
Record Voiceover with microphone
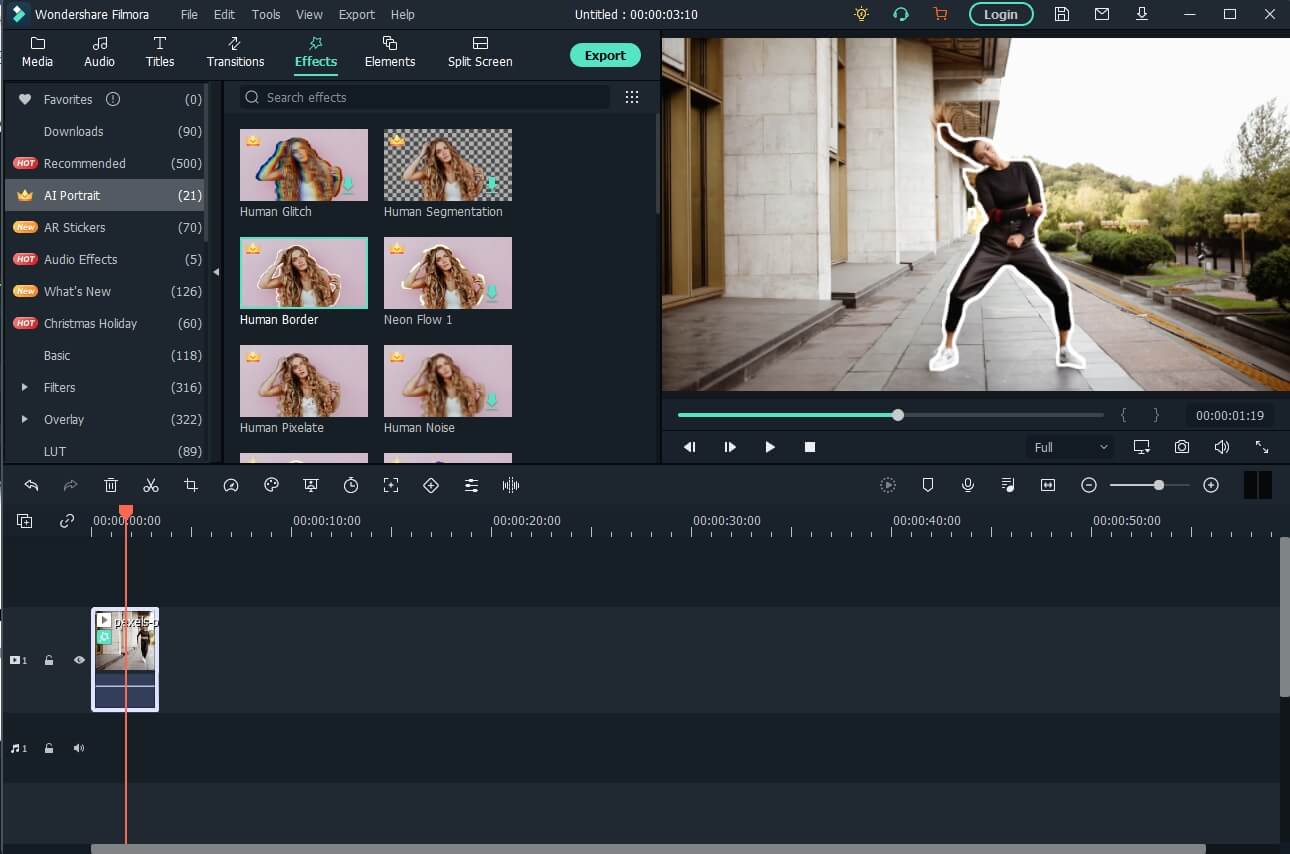(968, 485)
